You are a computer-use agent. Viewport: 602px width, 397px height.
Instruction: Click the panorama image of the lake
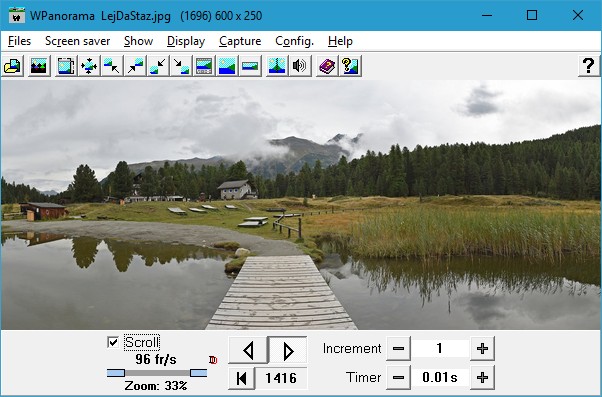[301, 205]
